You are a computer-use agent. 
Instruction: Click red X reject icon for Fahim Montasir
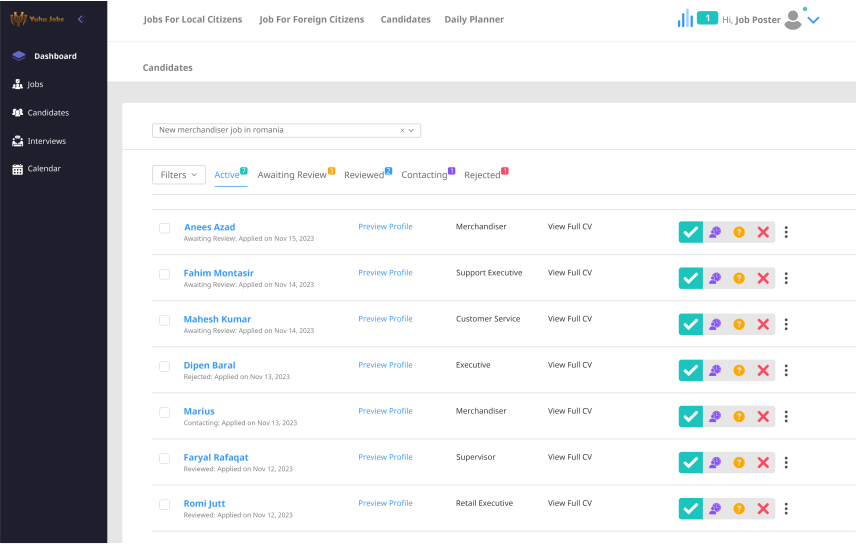tap(763, 278)
